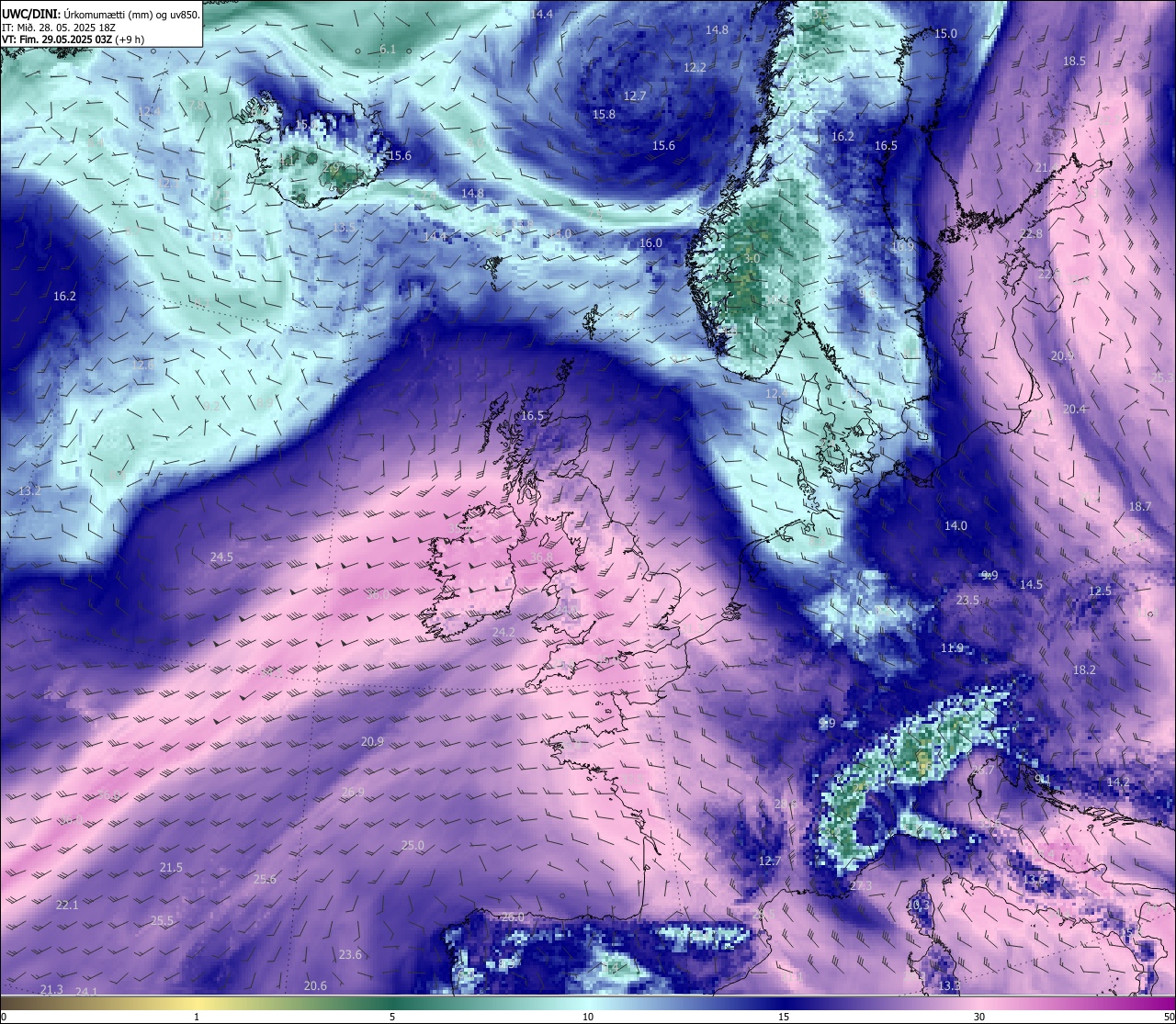The image size is (1176, 1024).
Task: Click the 27.3 value near the Mediterranean coast
Action: [861, 885]
